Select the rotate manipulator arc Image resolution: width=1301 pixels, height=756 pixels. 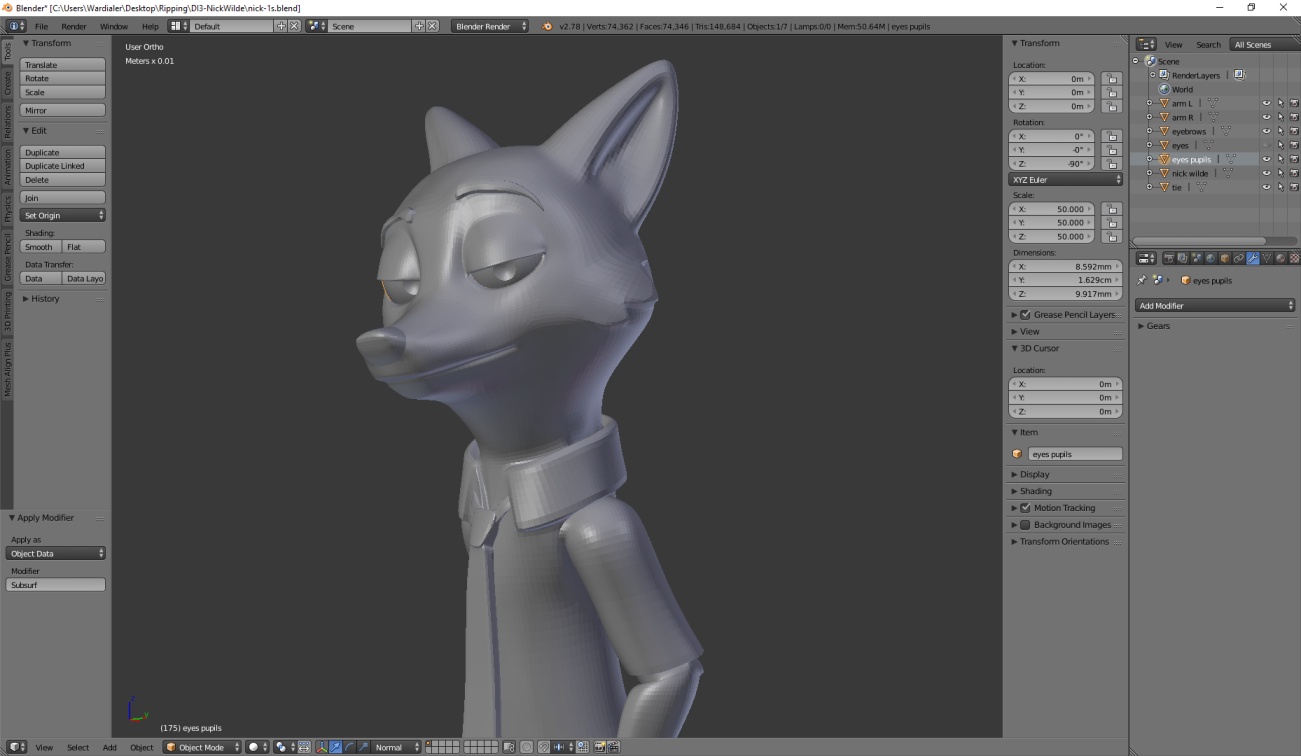click(349, 747)
